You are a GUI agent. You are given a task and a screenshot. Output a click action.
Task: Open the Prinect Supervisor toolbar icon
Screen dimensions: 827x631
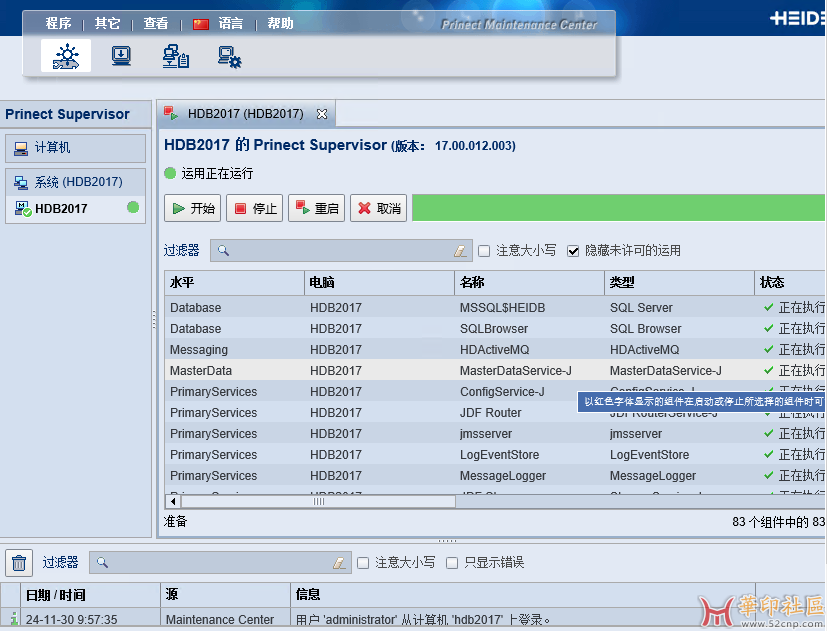tap(66, 56)
